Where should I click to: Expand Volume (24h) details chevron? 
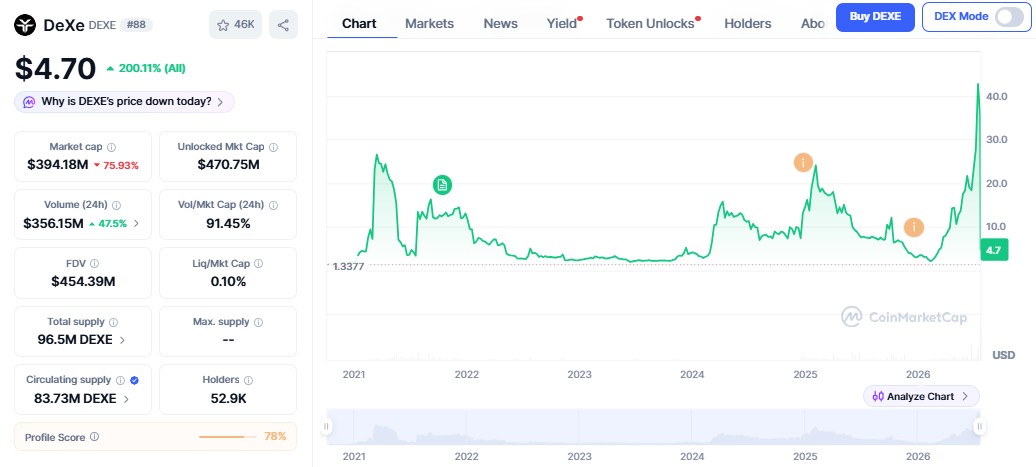click(x=136, y=223)
